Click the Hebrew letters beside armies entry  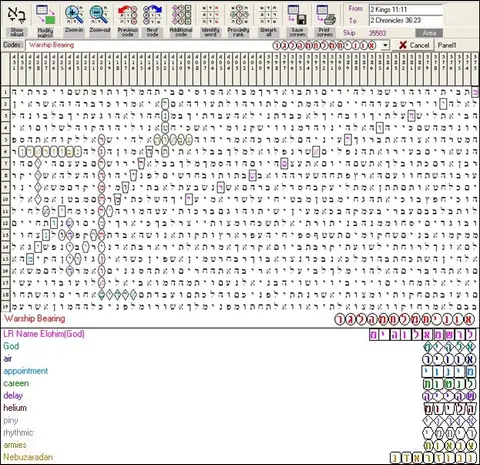click(x=450, y=446)
